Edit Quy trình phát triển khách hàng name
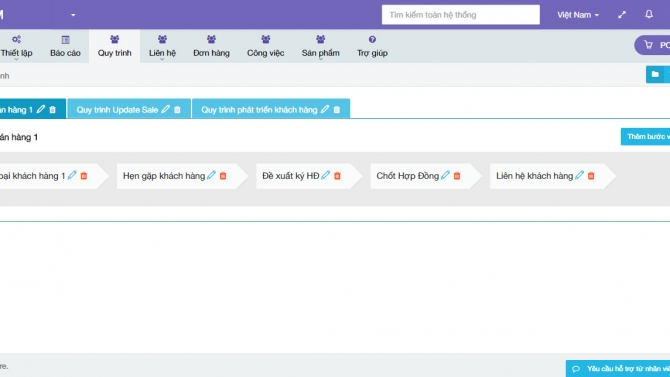This screenshot has width=670, height=377. [x=325, y=109]
